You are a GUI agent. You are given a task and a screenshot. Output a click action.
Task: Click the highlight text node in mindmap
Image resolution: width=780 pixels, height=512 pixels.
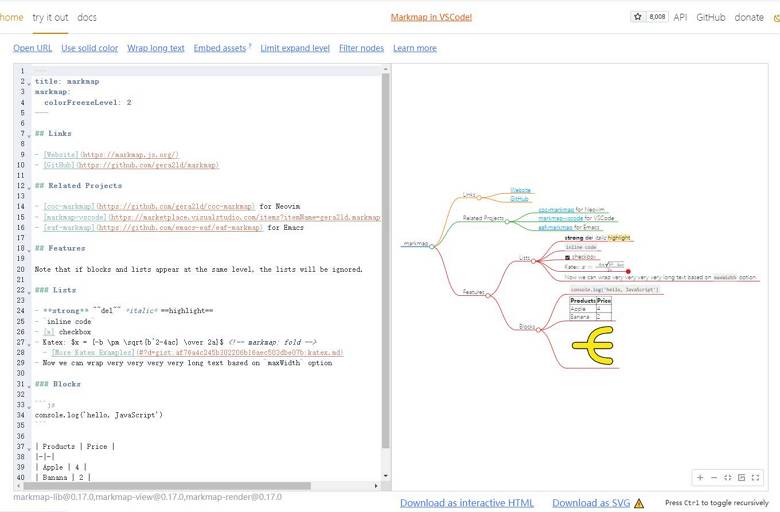[619, 238]
